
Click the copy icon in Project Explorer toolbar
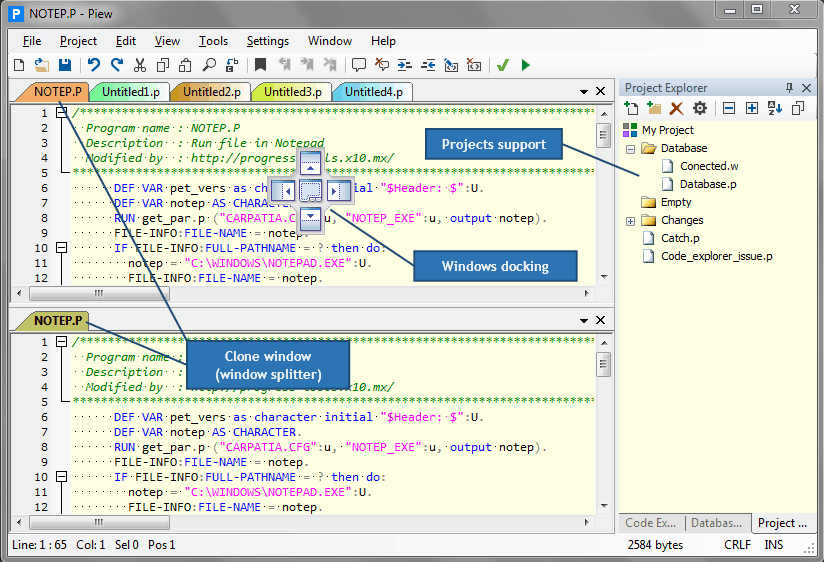(798, 108)
